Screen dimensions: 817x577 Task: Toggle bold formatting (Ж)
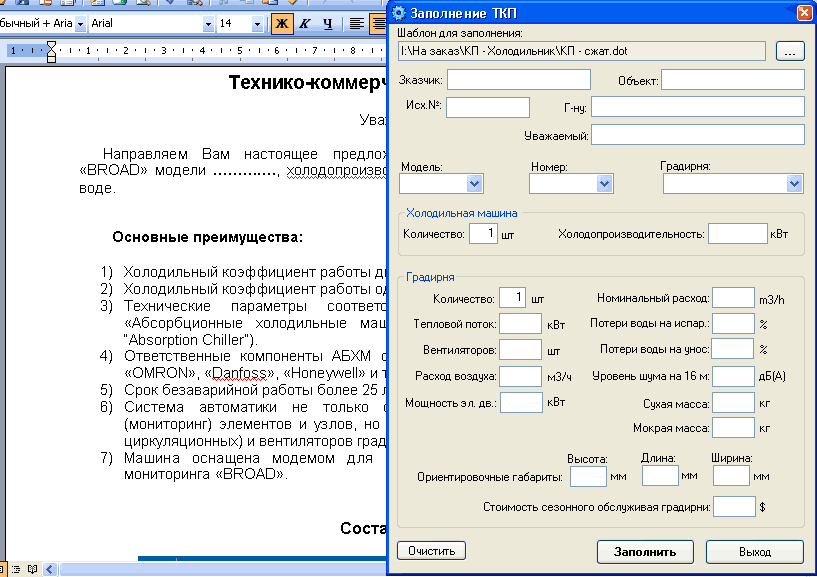point(283,22)
